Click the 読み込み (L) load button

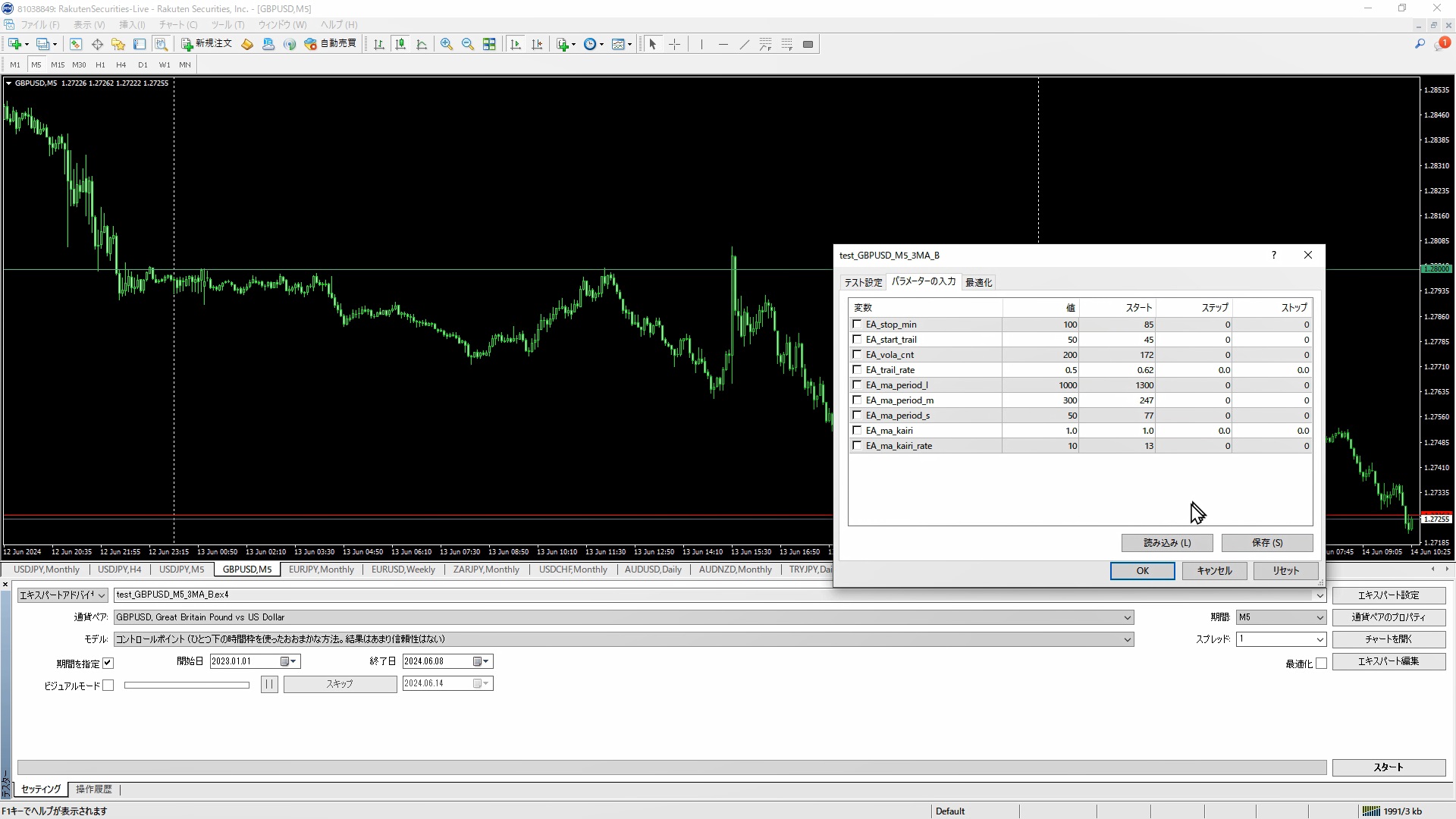1166,543
